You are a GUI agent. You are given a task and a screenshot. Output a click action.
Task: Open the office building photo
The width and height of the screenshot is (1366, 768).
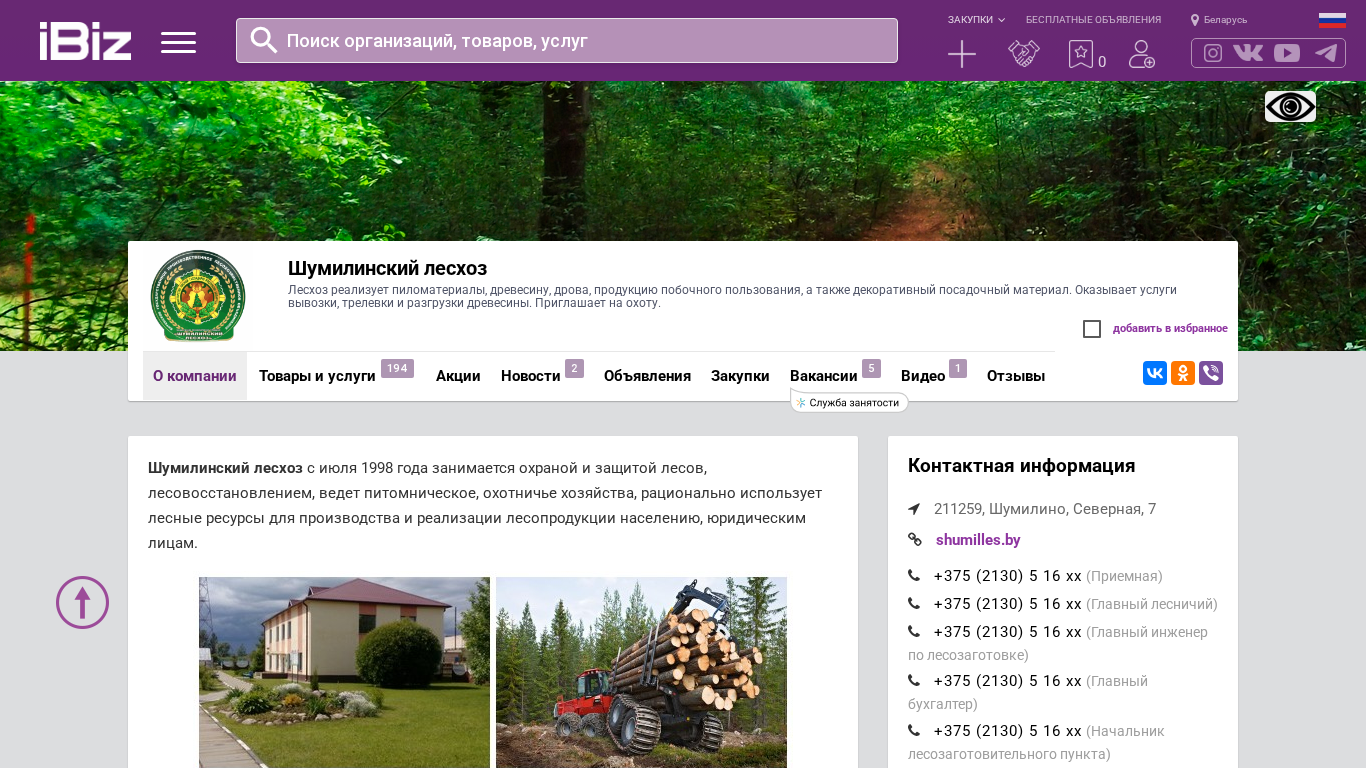[x=344, y=672]
